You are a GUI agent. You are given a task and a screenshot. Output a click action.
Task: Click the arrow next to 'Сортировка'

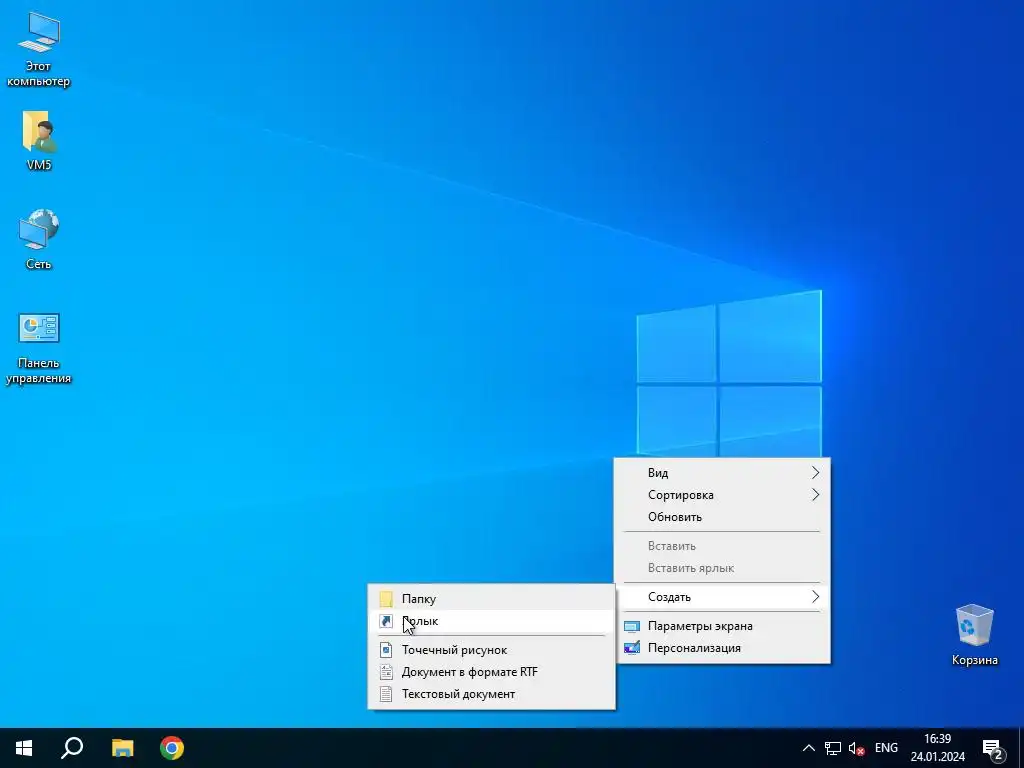point(815,494)
